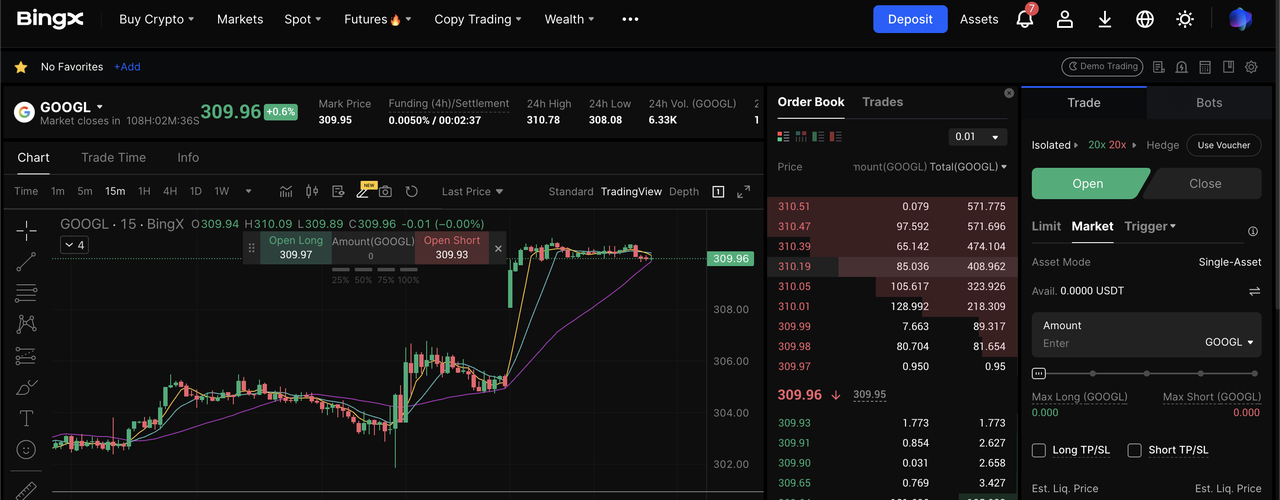Tick the Short TP/SL checkbox
Viewport: 1280px width, 500px height.
click(x=1134, y=450)
